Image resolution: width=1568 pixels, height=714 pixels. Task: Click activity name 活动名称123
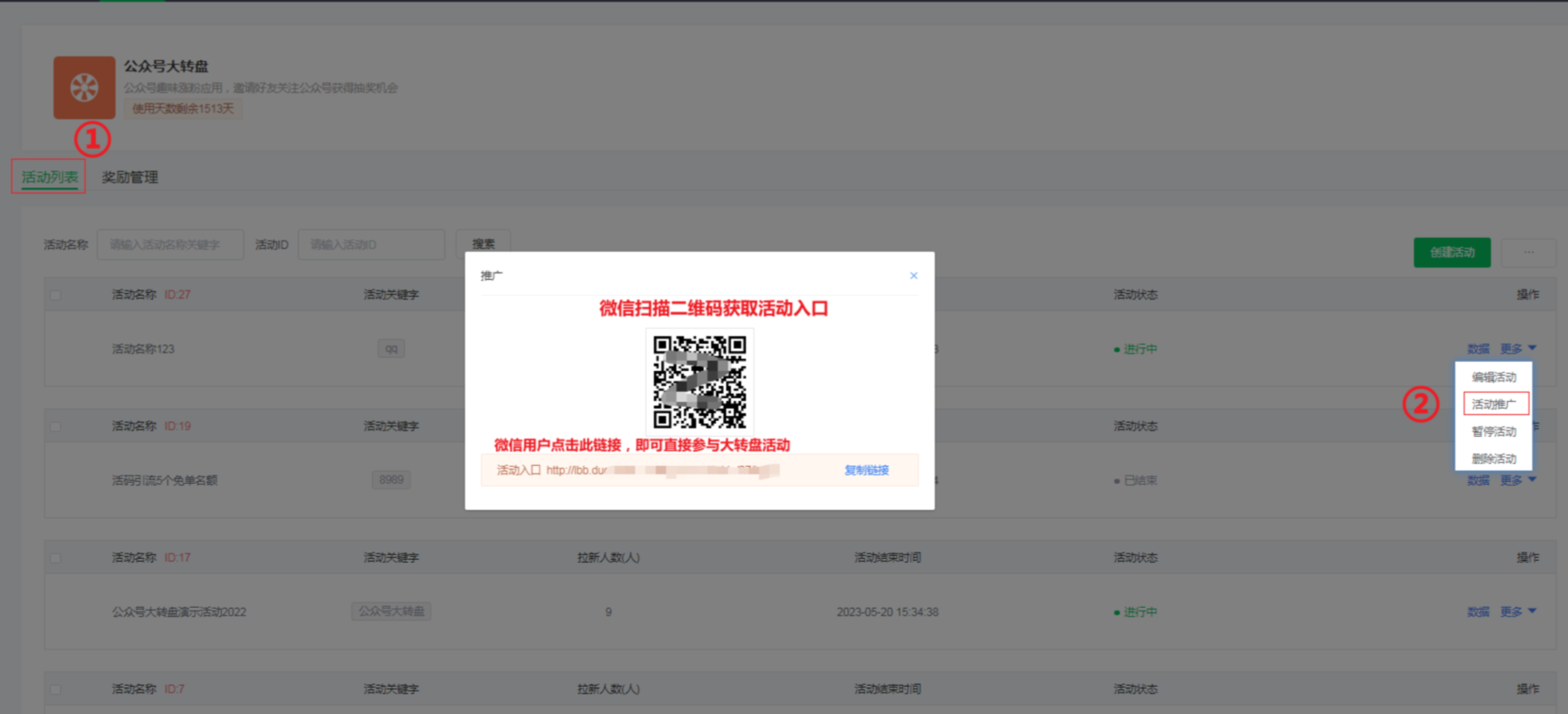143,349
